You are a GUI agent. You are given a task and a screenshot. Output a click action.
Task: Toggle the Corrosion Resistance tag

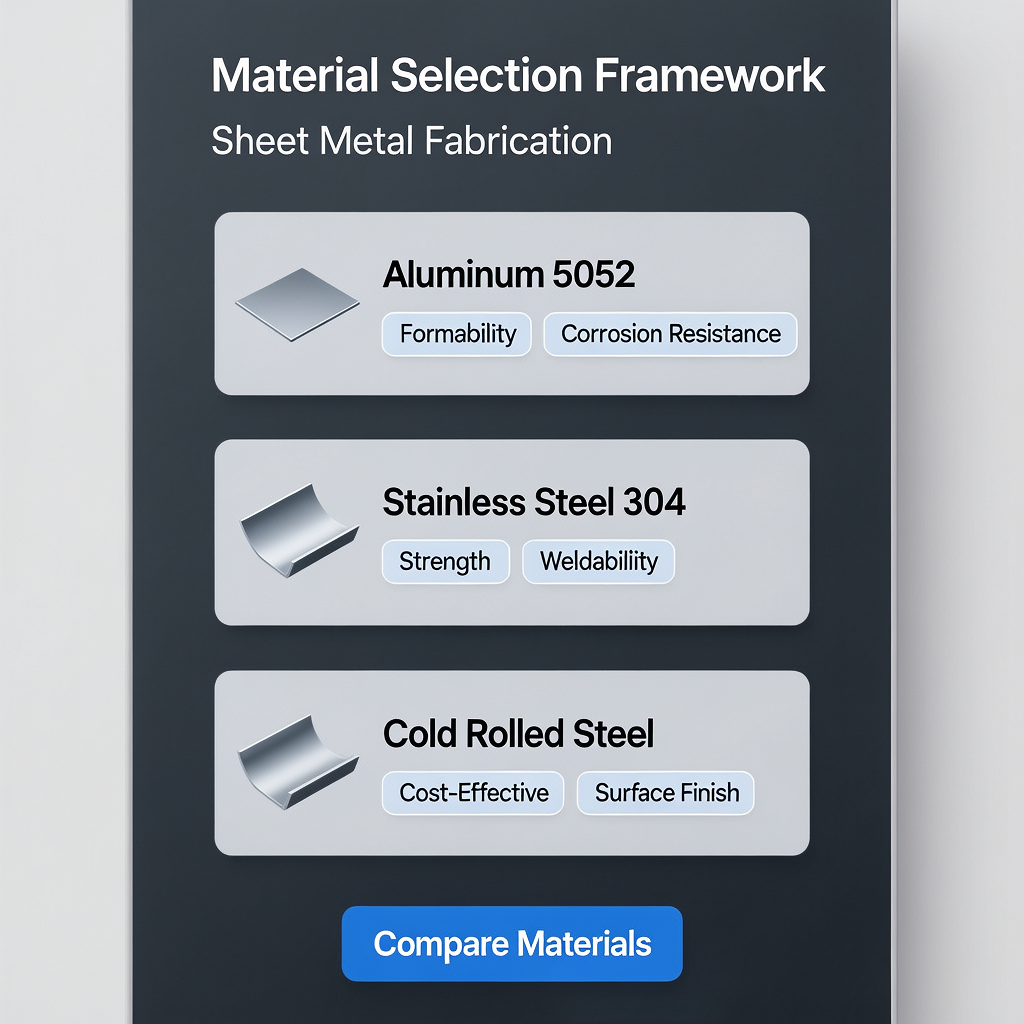point(670,334)
